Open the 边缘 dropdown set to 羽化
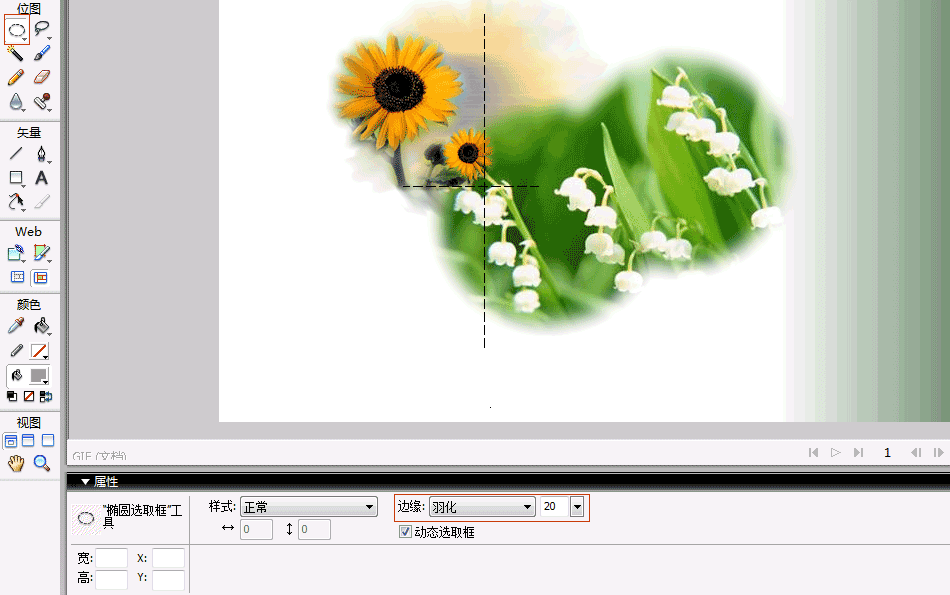Screen dimensions: 950x595 coord(482,507)
